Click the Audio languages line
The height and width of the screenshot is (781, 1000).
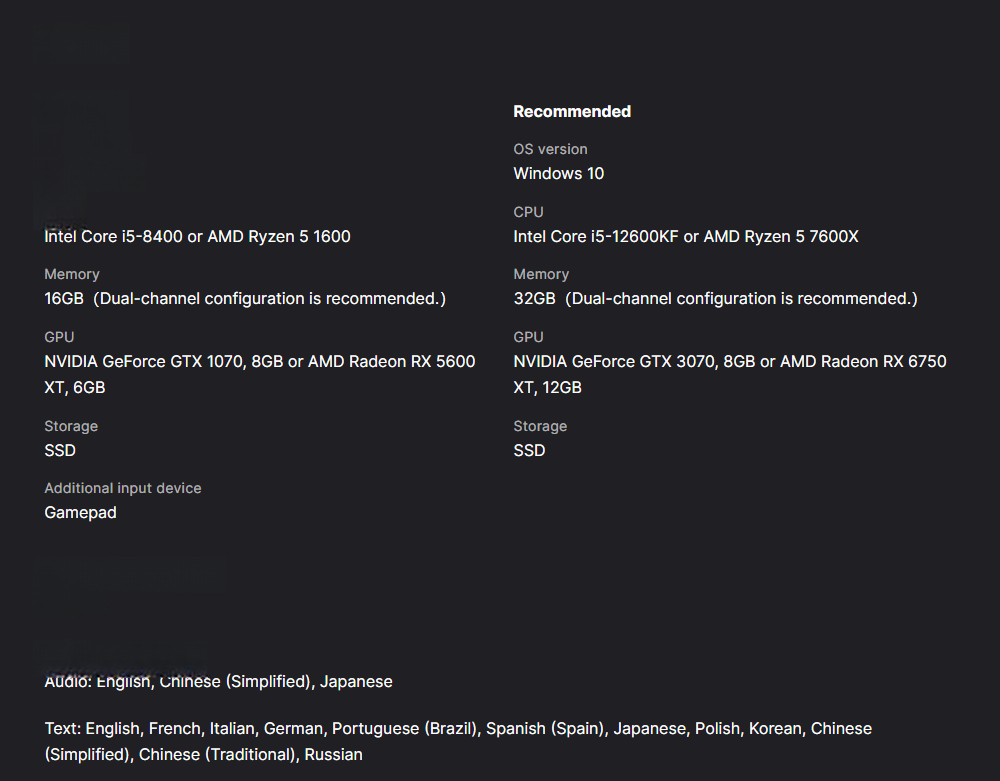[218, 682]
